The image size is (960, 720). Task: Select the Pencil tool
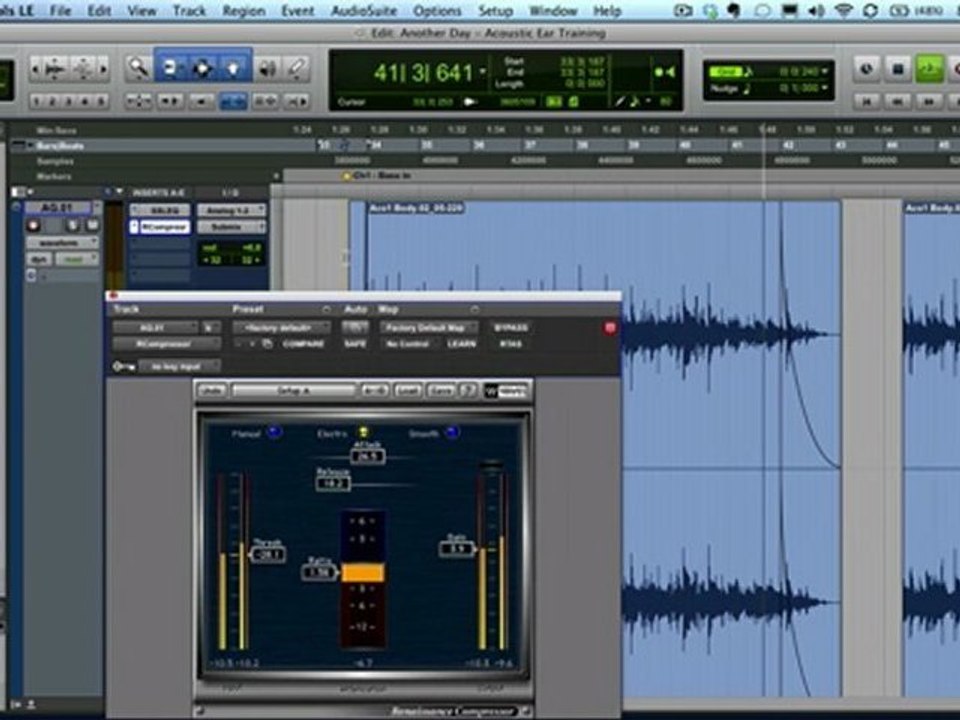click(x=298, y=69)
